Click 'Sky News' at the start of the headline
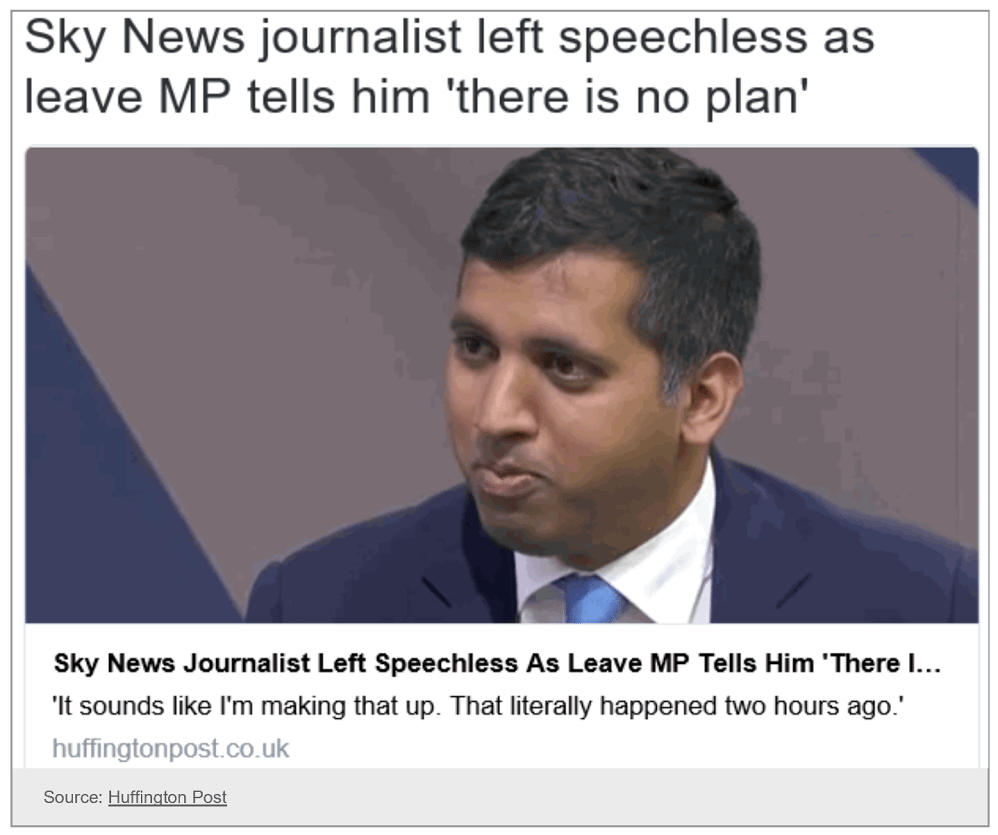Image resolution: width=998 pixels, height=835 pixels. pos(134,37)
